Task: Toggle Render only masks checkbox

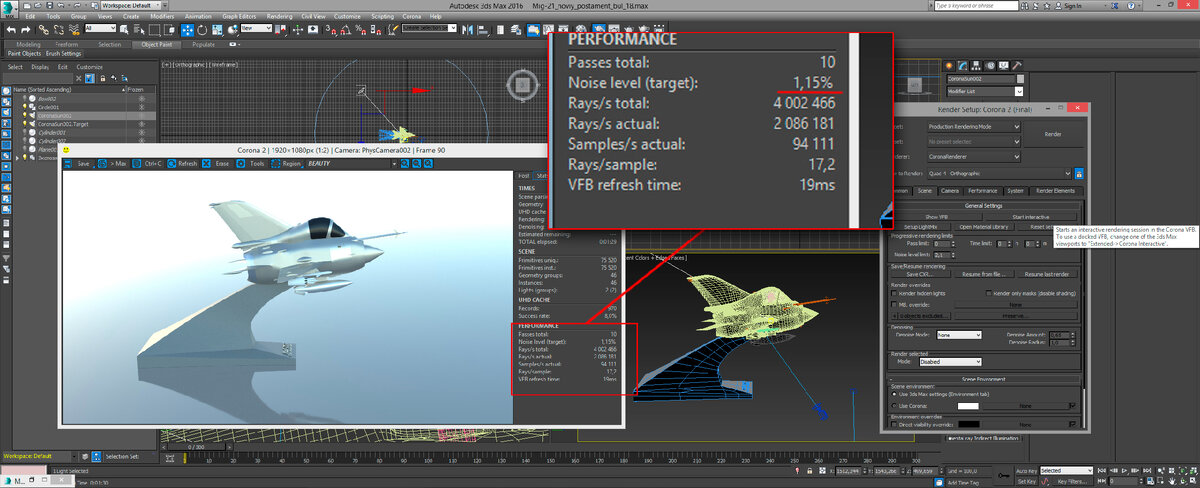Action: point(988,293)
